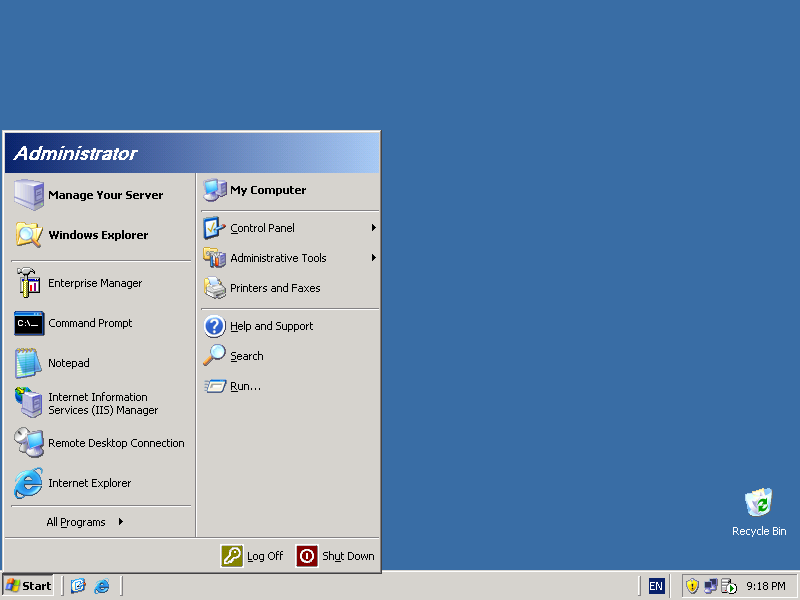800x600 pixels.
Task: Click the security shield tray icon
Action: [692, 586]
